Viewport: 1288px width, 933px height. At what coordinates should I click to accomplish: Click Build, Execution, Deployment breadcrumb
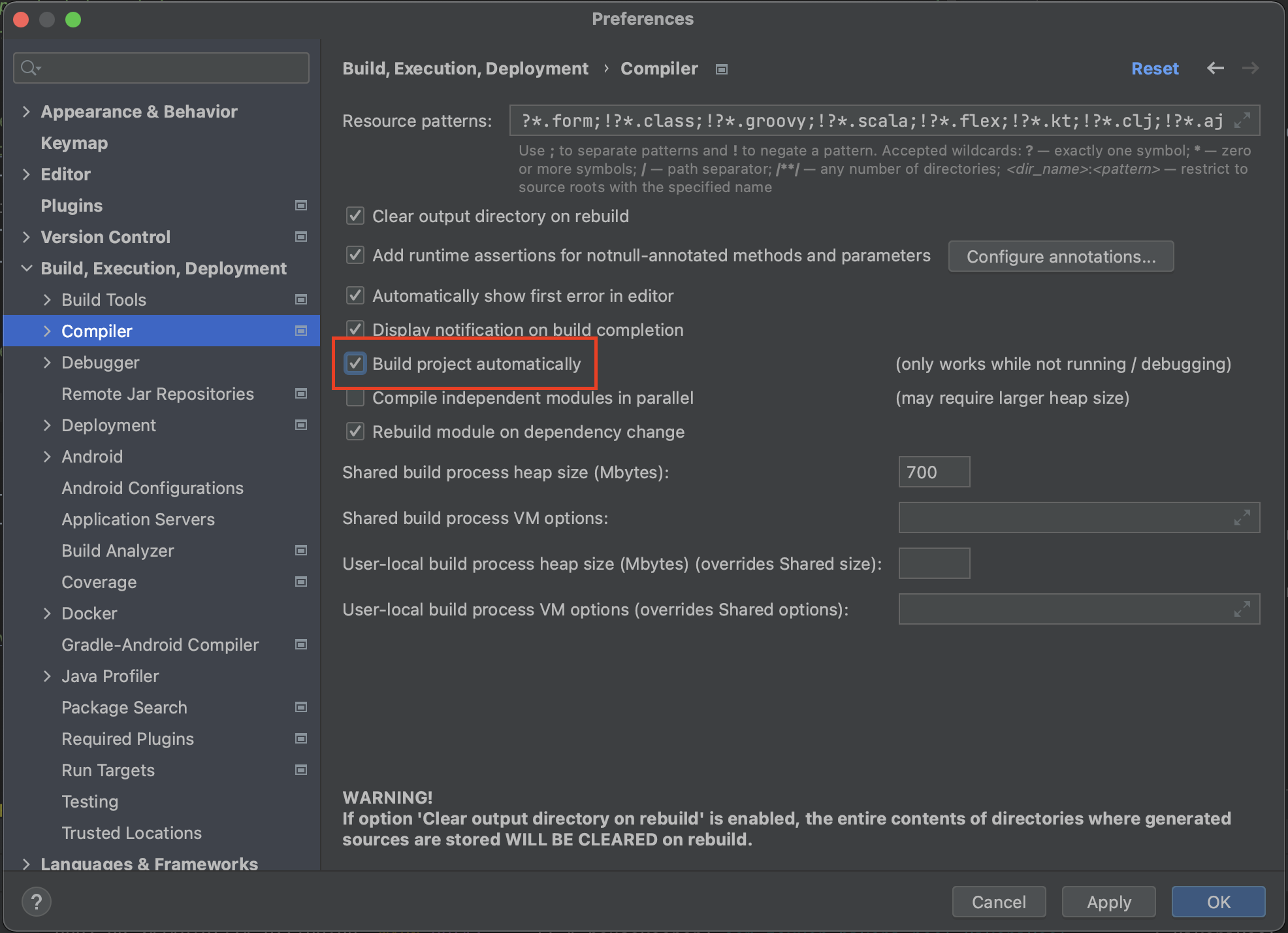tap(465, 69)
